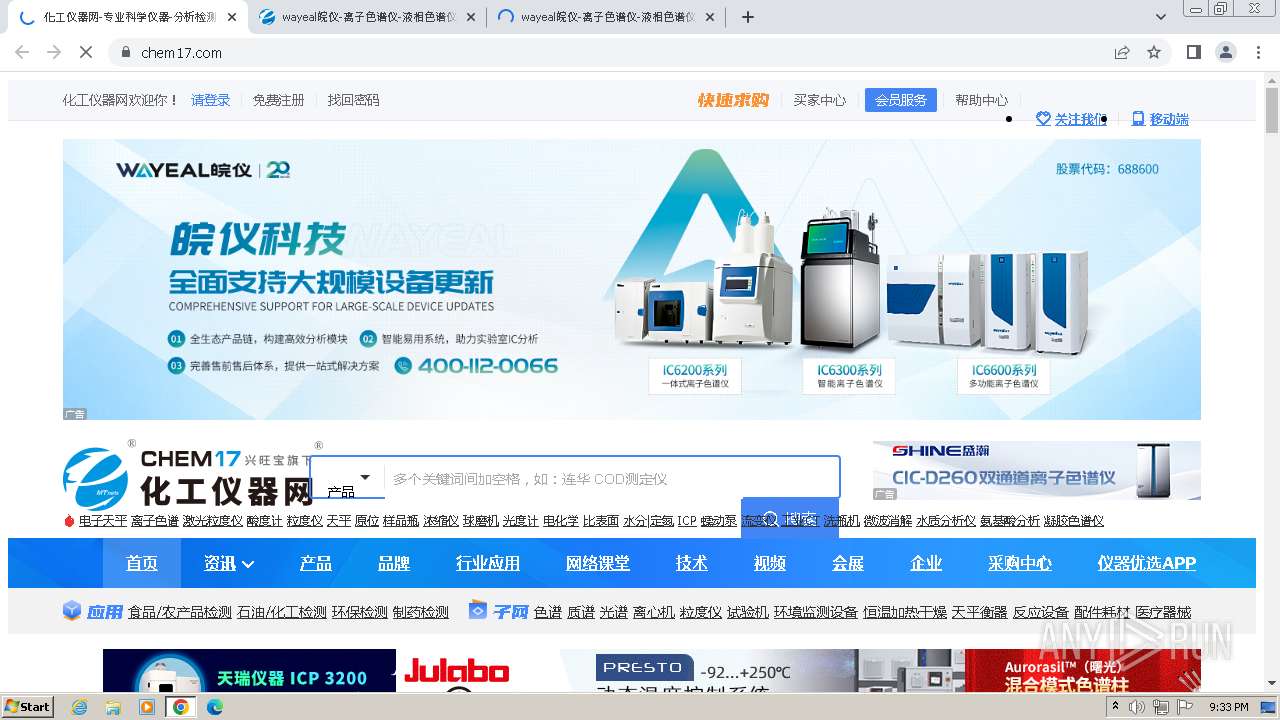This screenshot has width=1280, height=720.
Task: Click the 电子天平 hot keyword
Action: (x=104, y=521)
